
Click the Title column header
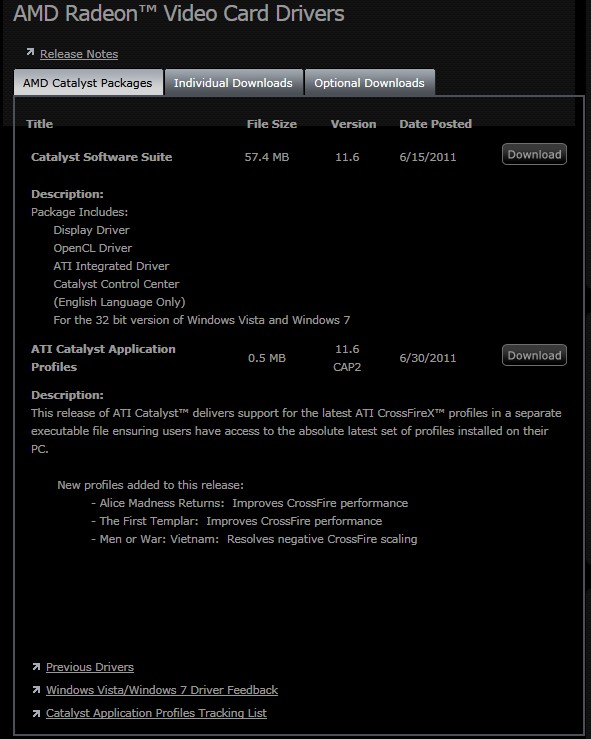[40, 124]
